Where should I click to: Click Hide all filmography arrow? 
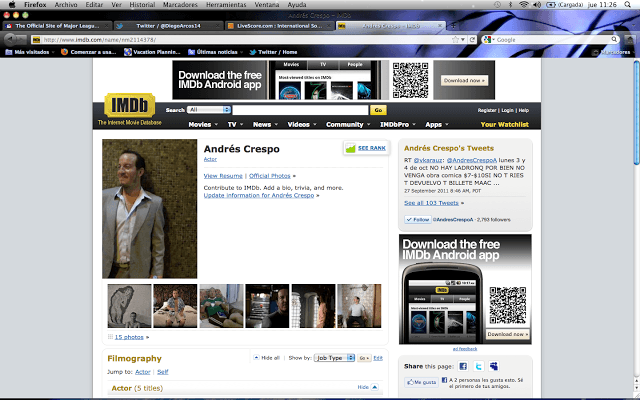pyautogui.click(x=256, y=358)
